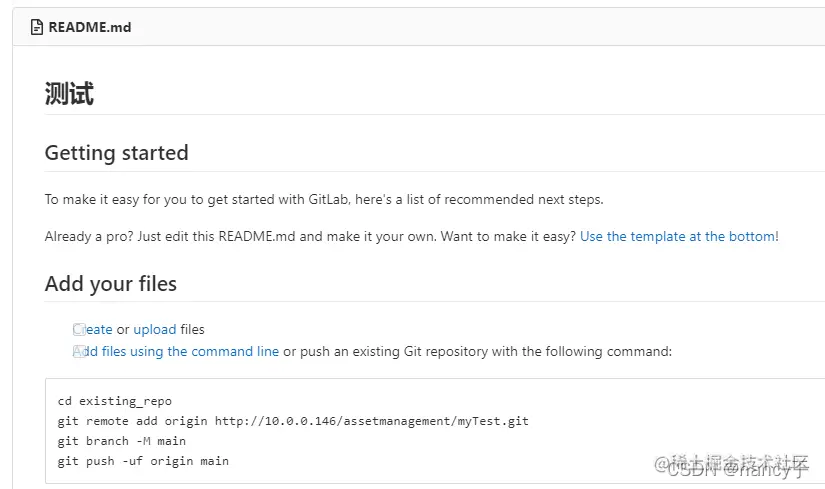Follow the 'Use the template at the bottom' link
Image resolution: width=825 pixels, height=489 pixels.
point(677,236)
